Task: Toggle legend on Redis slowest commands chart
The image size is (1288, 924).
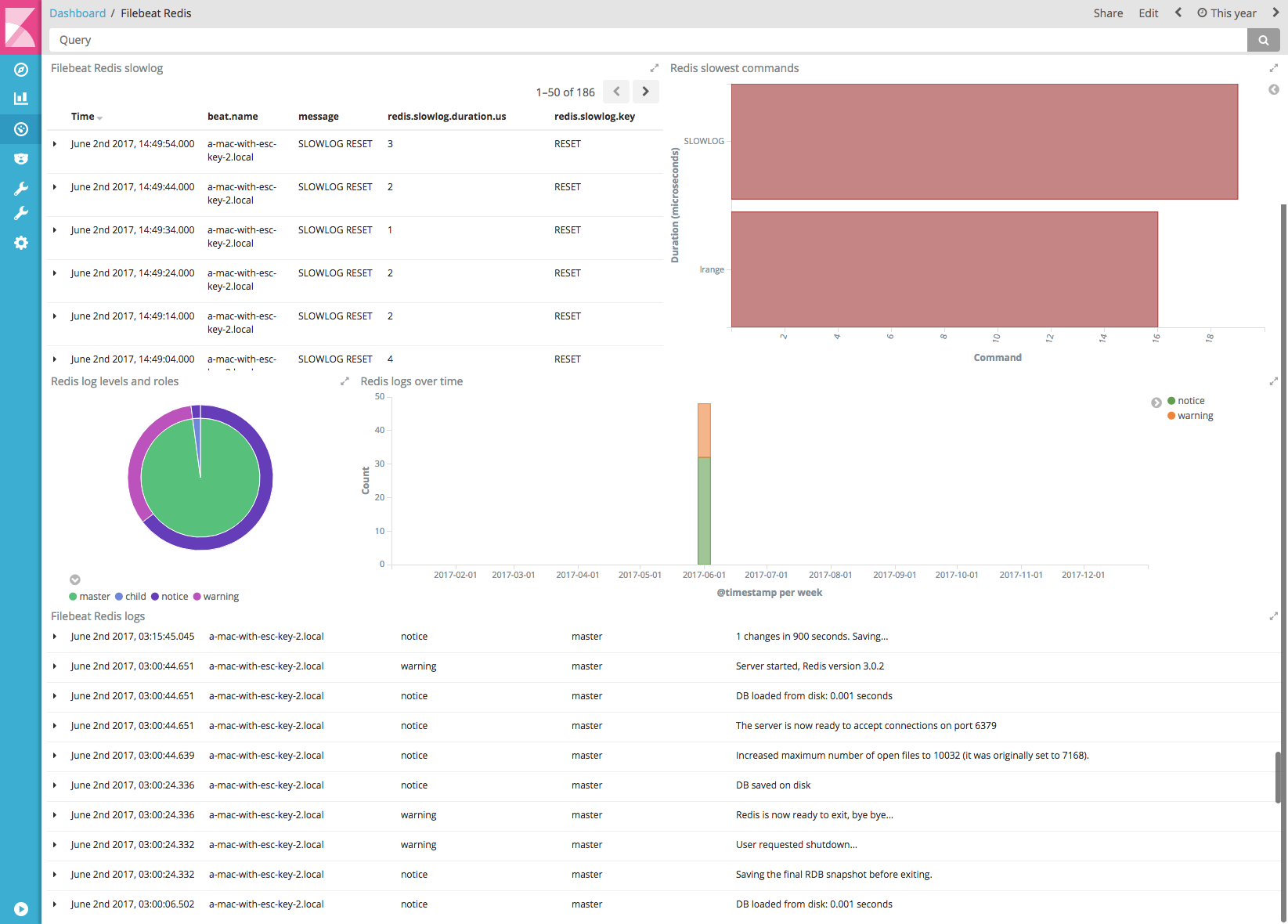Action: (1274, 90)
